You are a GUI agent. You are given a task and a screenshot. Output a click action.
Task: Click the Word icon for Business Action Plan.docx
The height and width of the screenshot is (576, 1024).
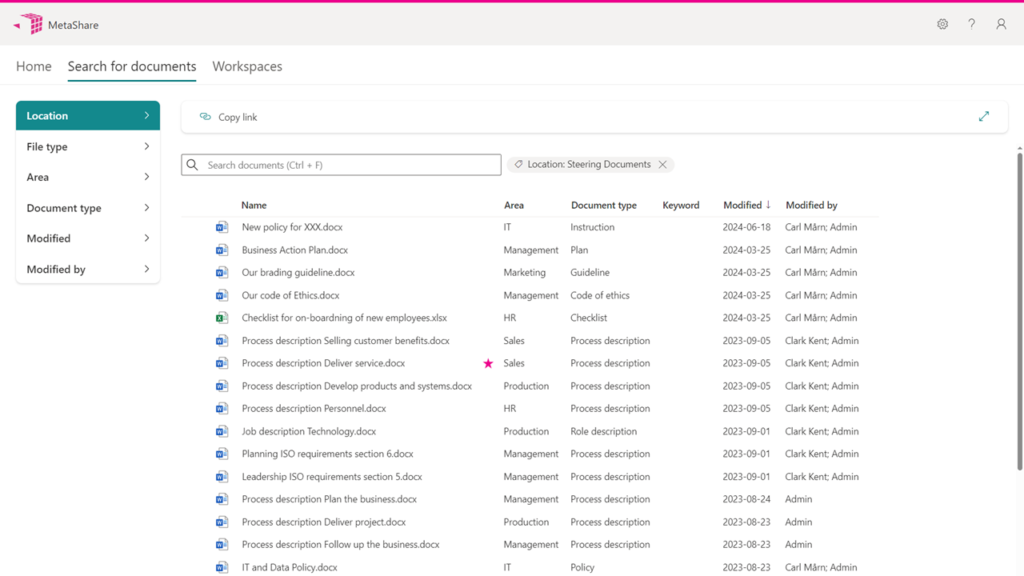tap(222, 250)
